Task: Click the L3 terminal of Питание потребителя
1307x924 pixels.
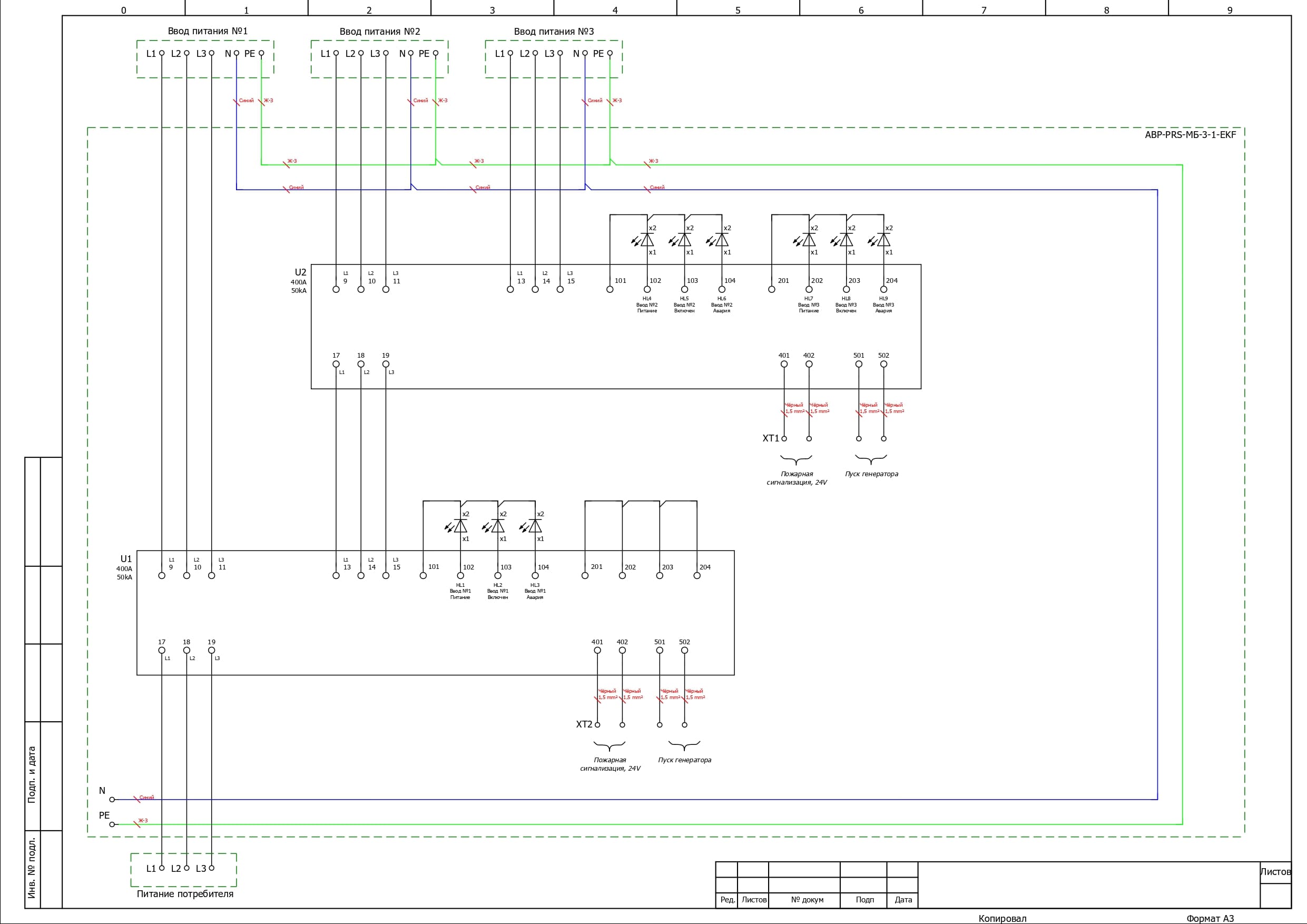Action: click(211, 868)
